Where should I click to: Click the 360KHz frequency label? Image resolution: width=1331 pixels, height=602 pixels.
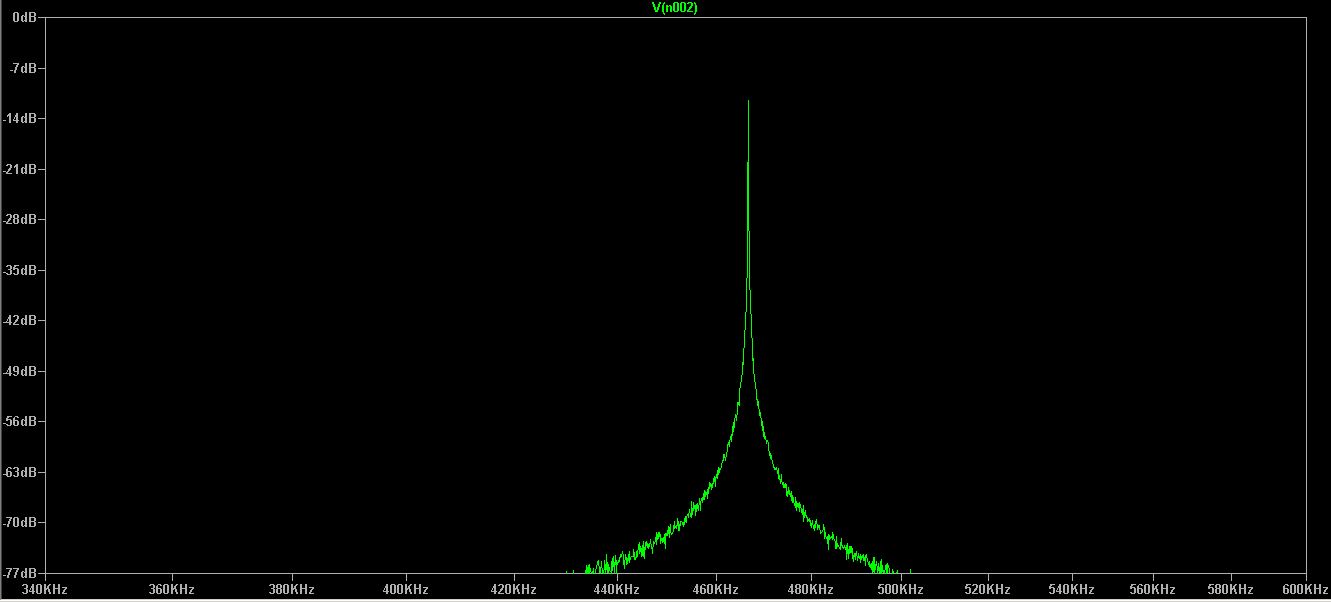coord(170,590)
